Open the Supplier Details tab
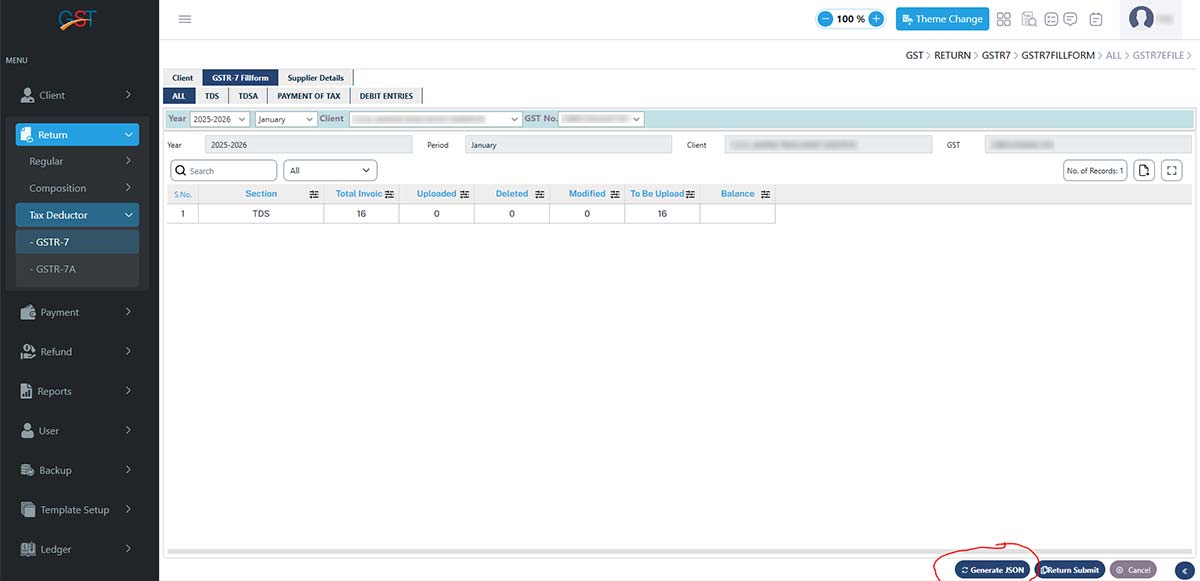Viewport: 1200px width, 581px height. (315, 78)
